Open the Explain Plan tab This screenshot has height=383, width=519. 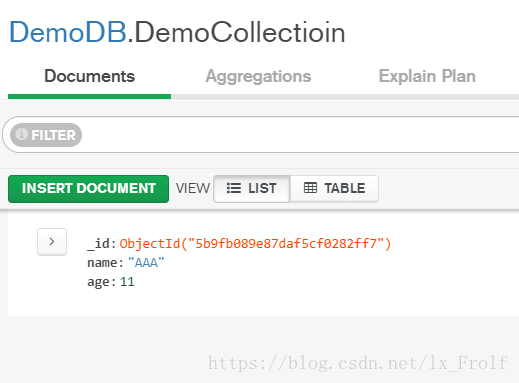(x=427, y=76)
